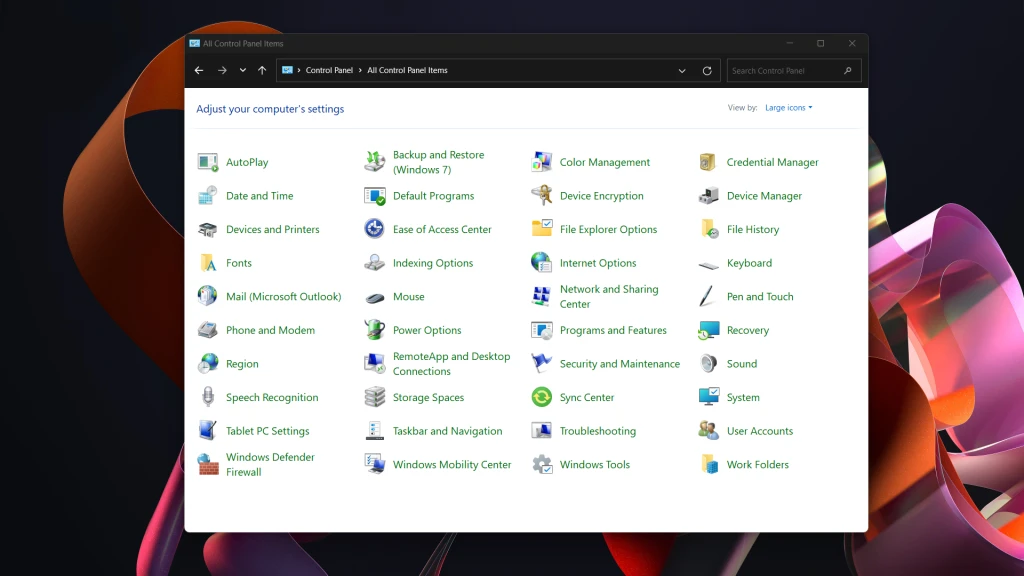Click the Search Control Panel field
1024x576 pixels.
pyautogui.click(x=785, y=71)
